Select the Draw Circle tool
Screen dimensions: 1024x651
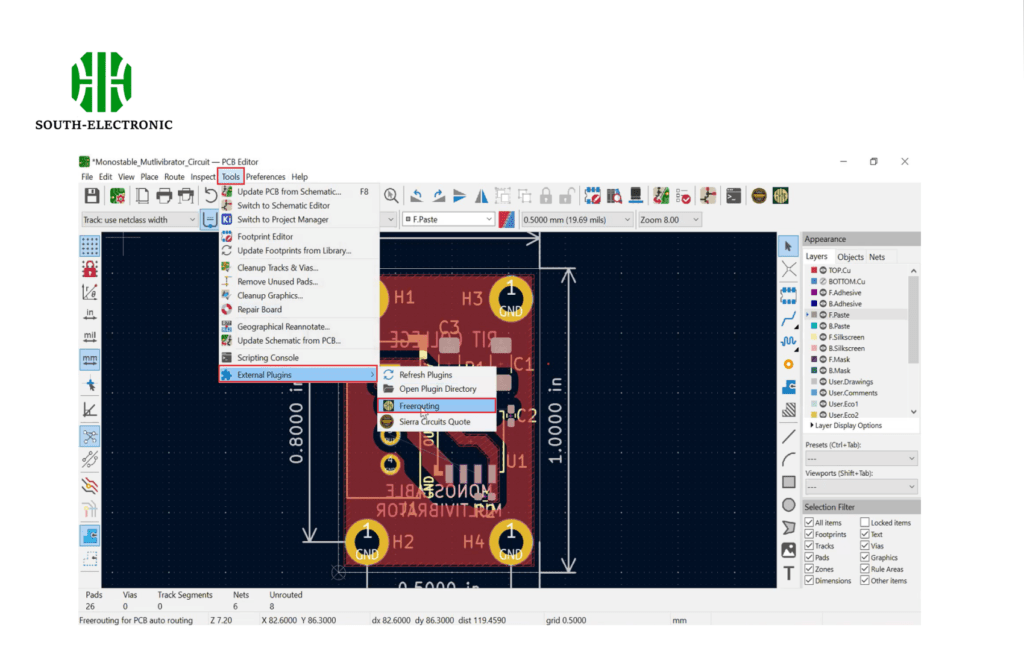788,505
